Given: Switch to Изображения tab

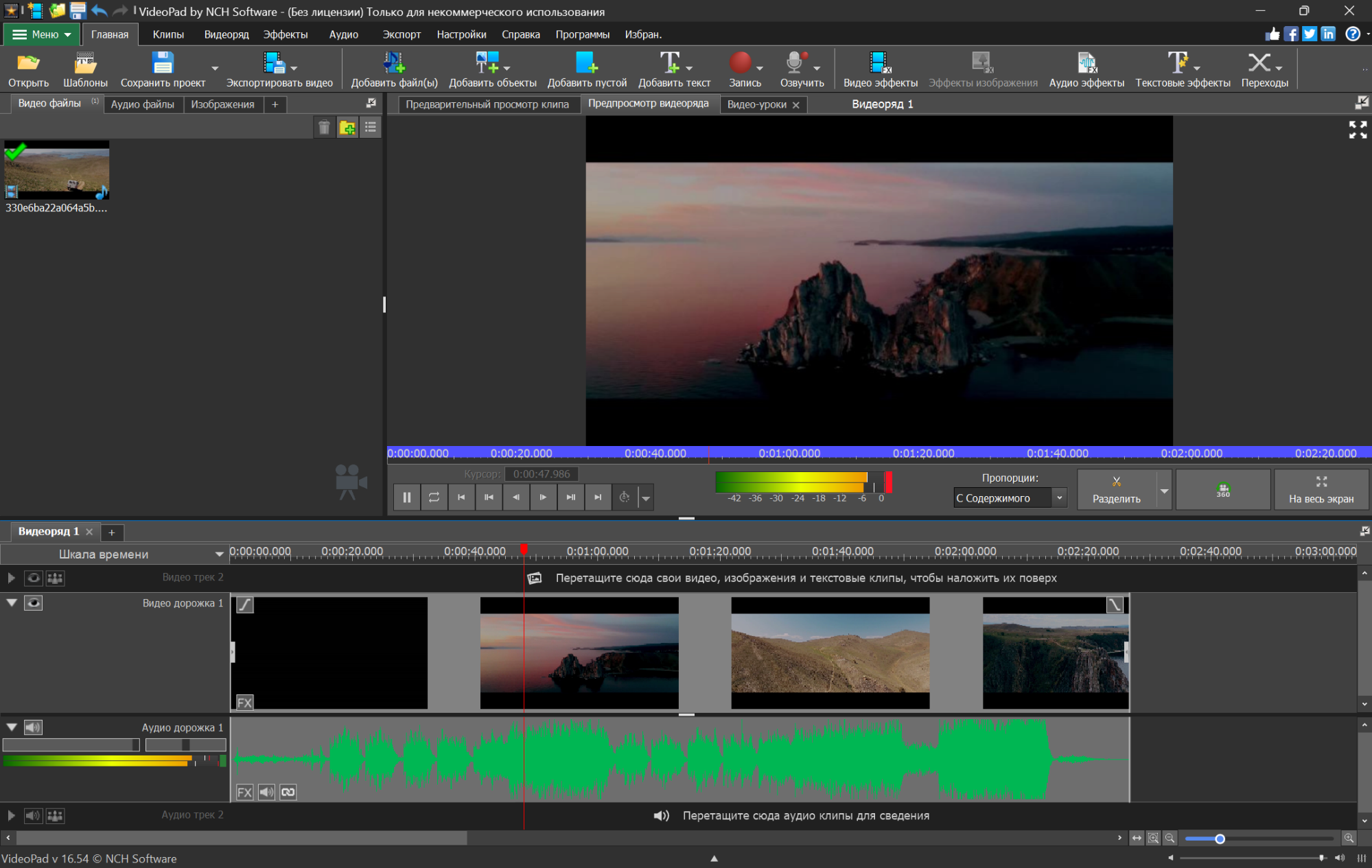Looking at the screenshot, I should tap(222, 104).
